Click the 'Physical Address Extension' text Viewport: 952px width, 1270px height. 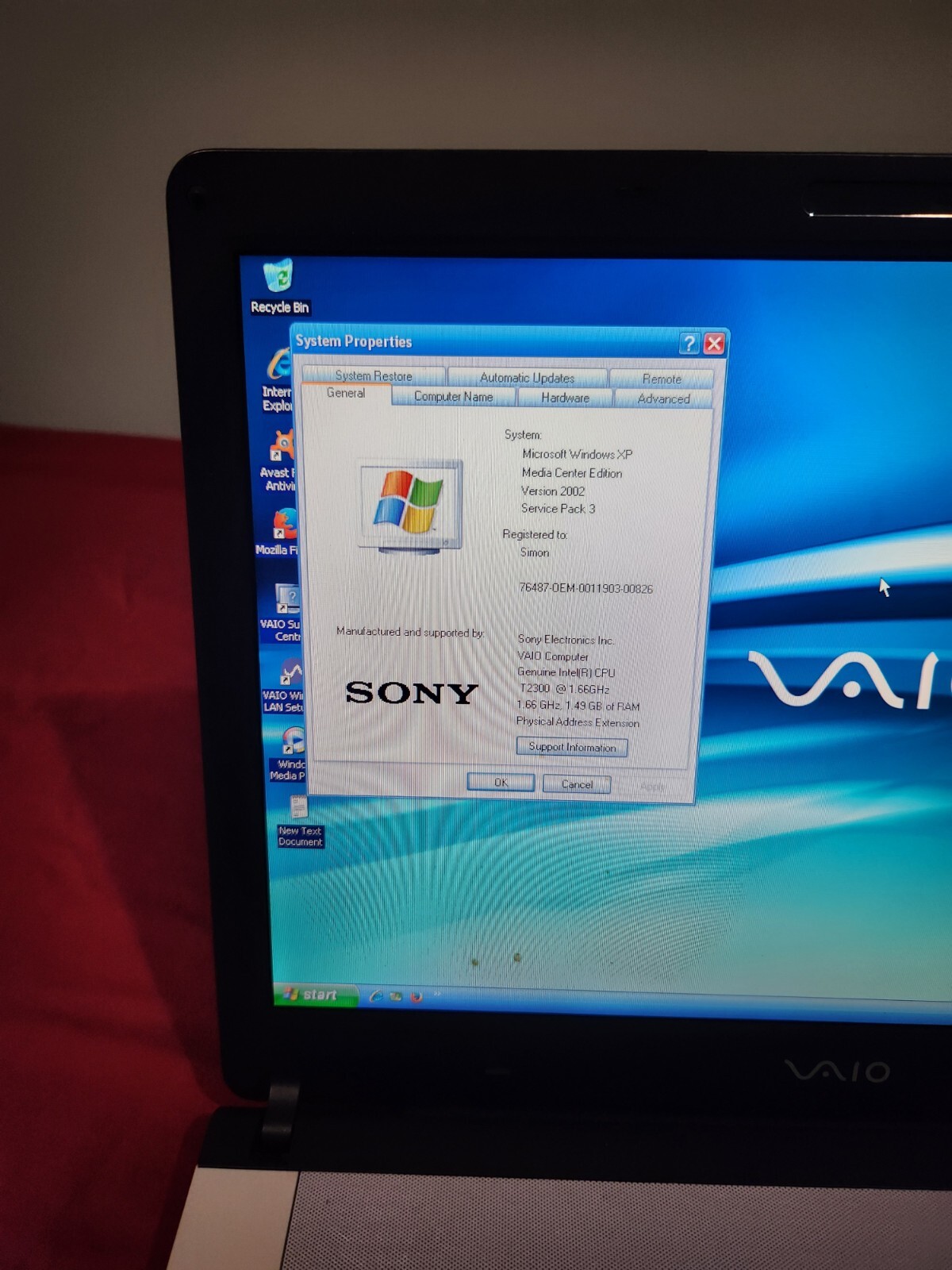click(578, 722)
